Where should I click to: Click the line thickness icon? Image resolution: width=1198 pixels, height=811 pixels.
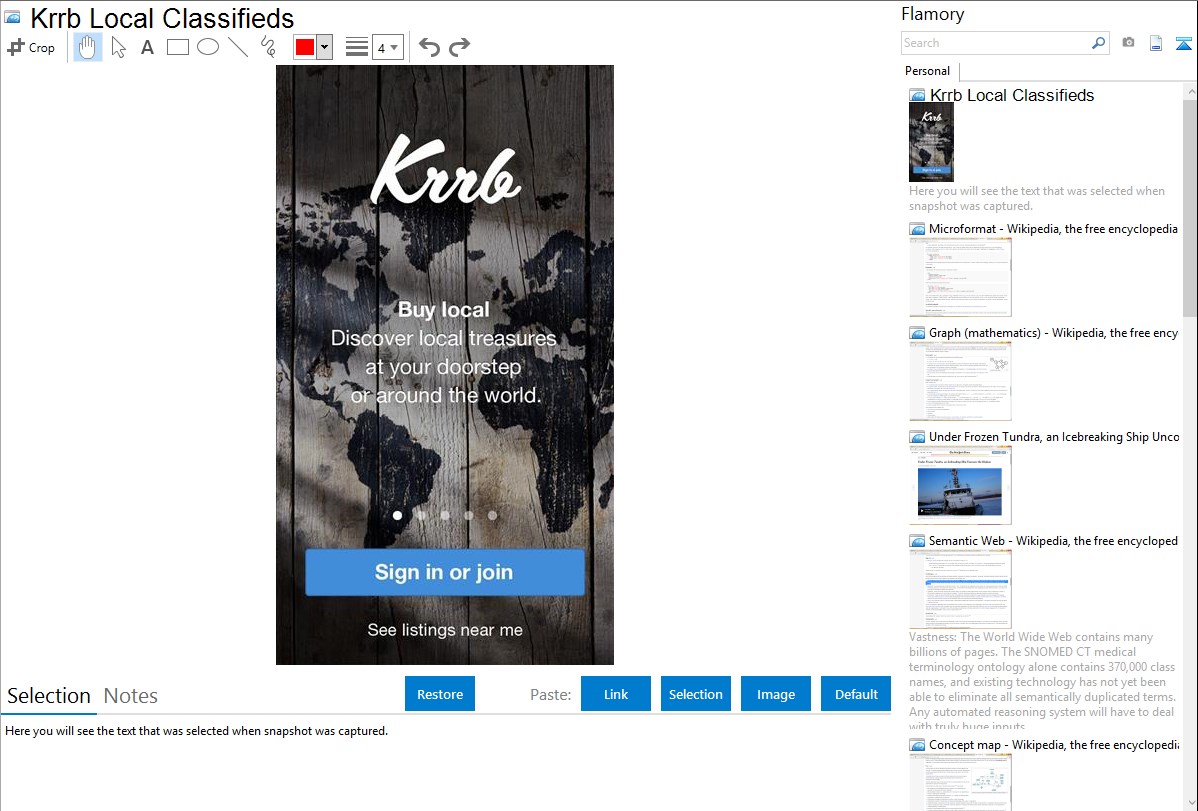(x=356, y=47)
